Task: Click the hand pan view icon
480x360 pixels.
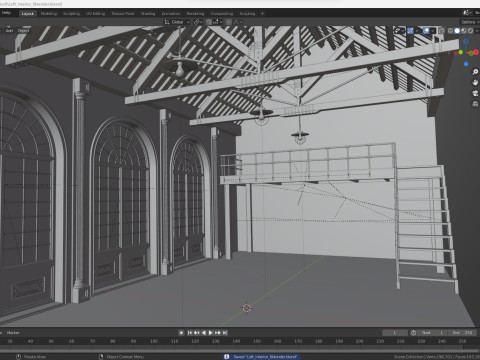Action: click(x=475, y=82)
